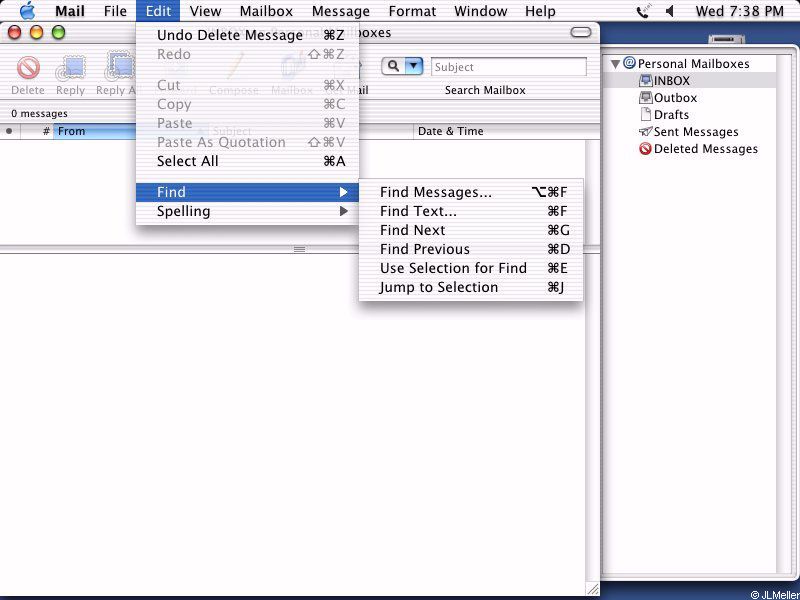
Task: Click the Personal Mailboxes label
Action: 693,64
